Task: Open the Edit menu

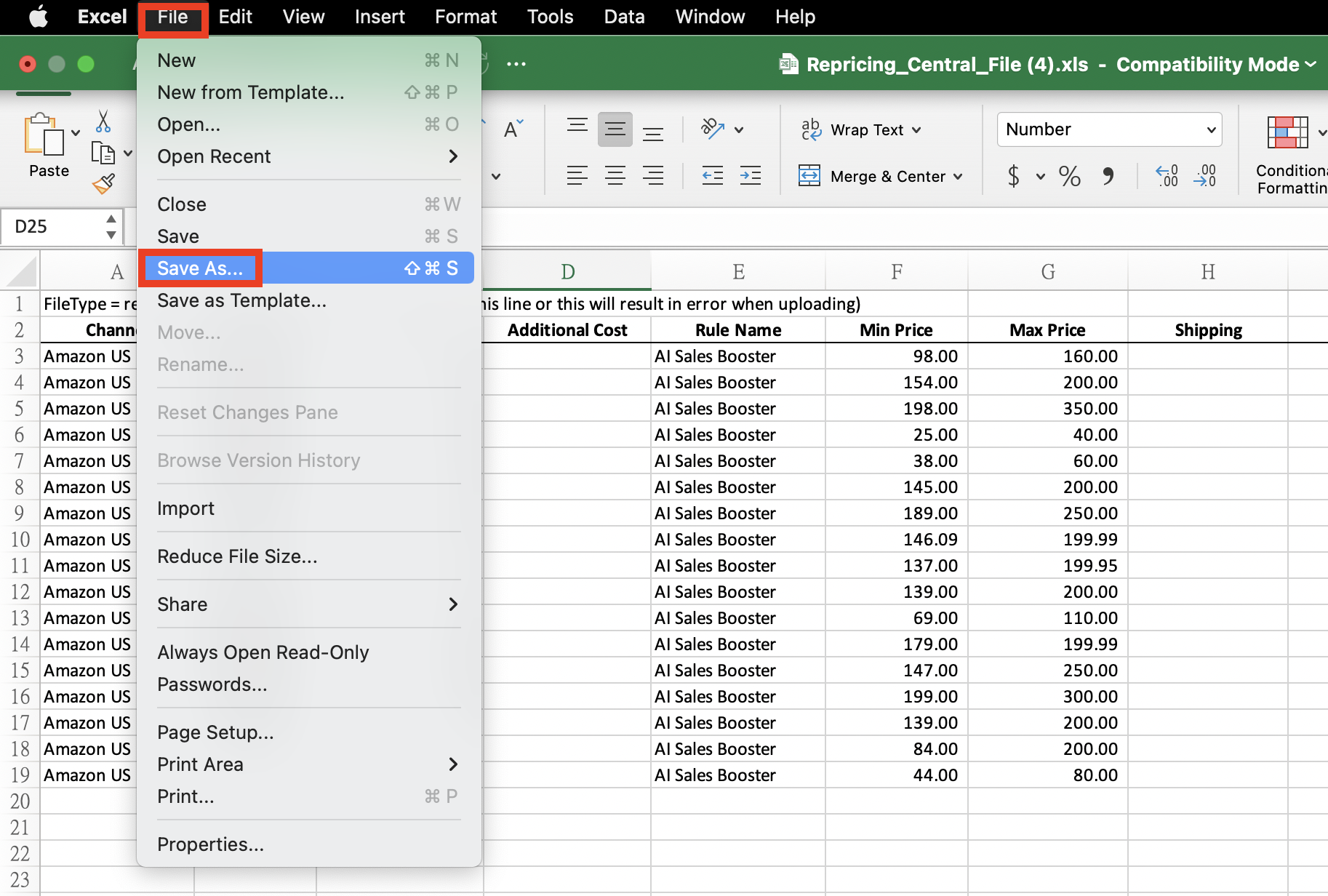Action: pyautogui.click(x=235, y=17)
